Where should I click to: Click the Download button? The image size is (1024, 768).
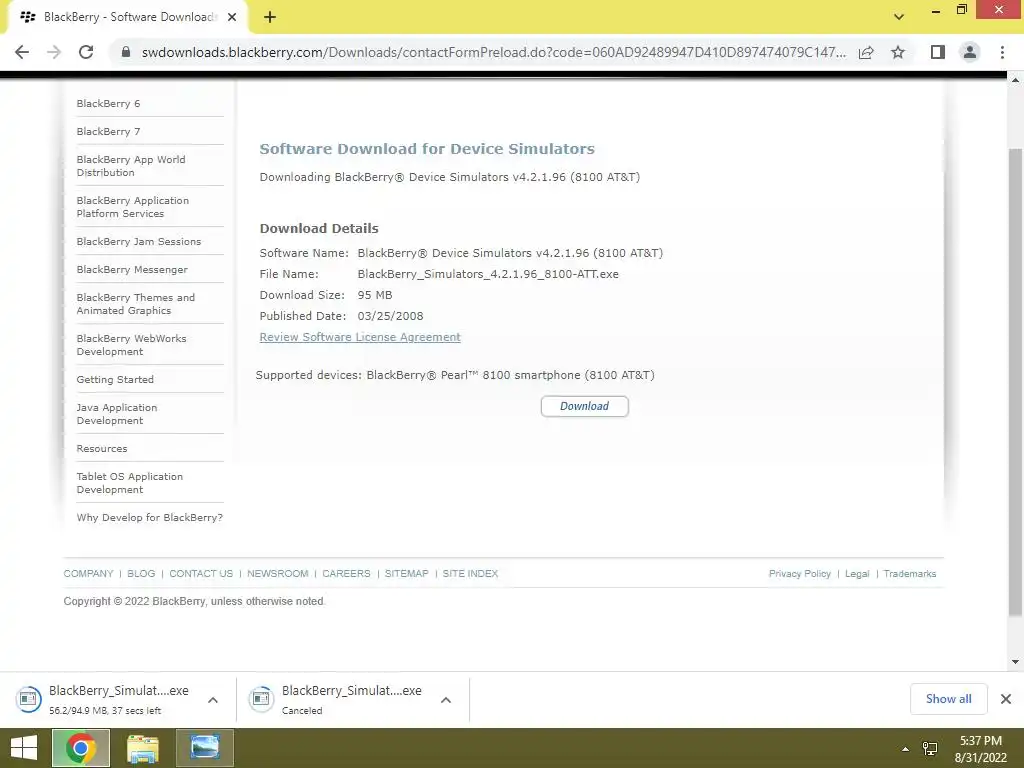coord(584,406)
